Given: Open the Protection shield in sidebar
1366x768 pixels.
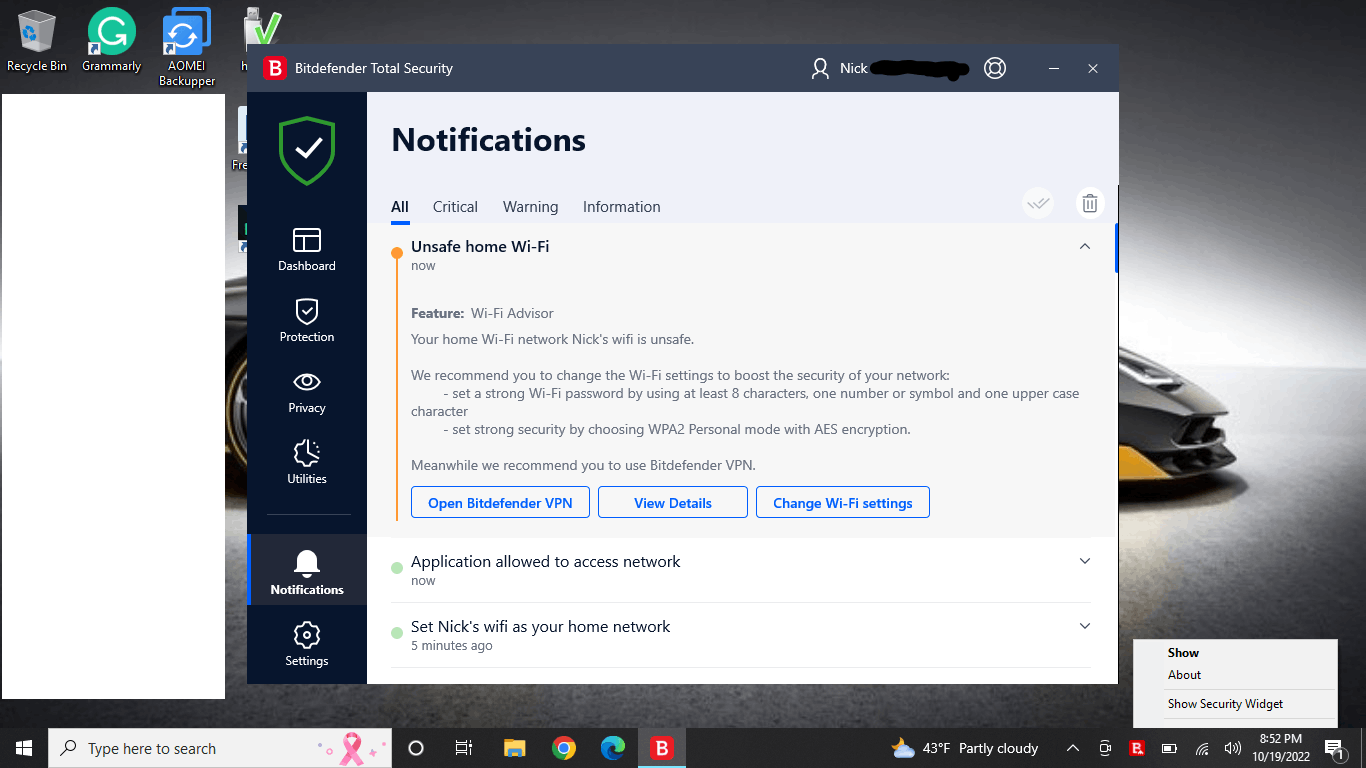Looking at the screenshot, I should [x=307, y=321].
